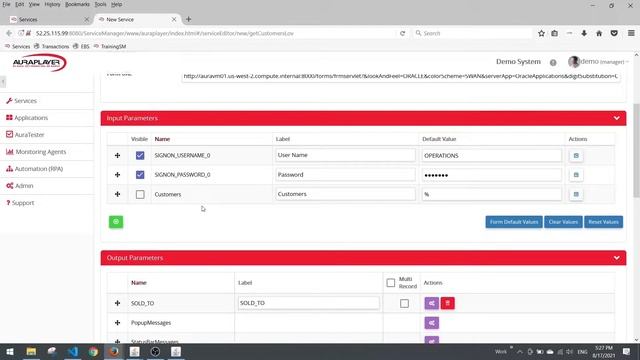Viewport: 640px width, 360px height.
Task: Click the OPERATIONS default value field
Action: tap(491, 156)
